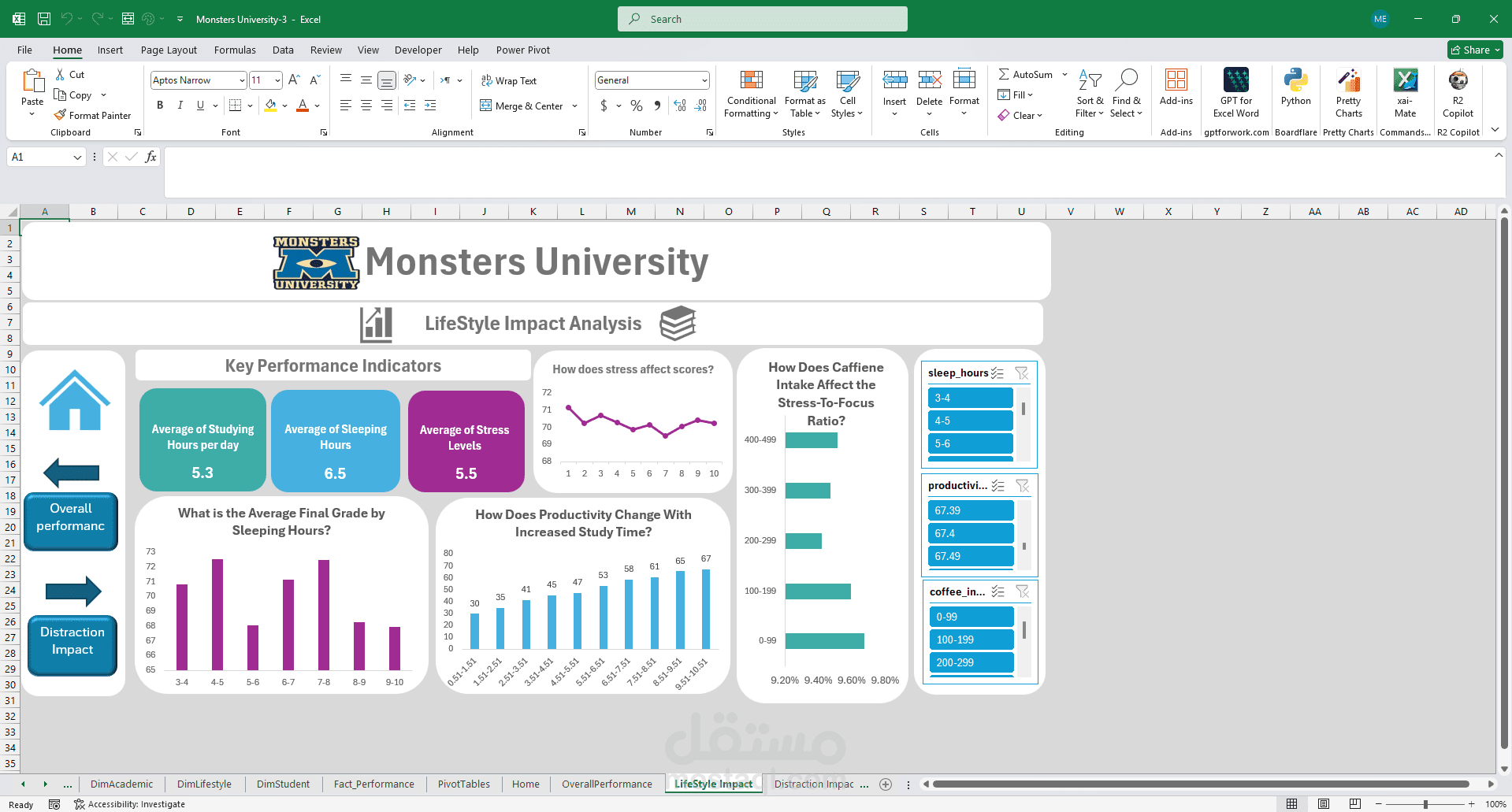Run AutoSum on the selected cell
1512x812 pixels.
coord(1025,74)
